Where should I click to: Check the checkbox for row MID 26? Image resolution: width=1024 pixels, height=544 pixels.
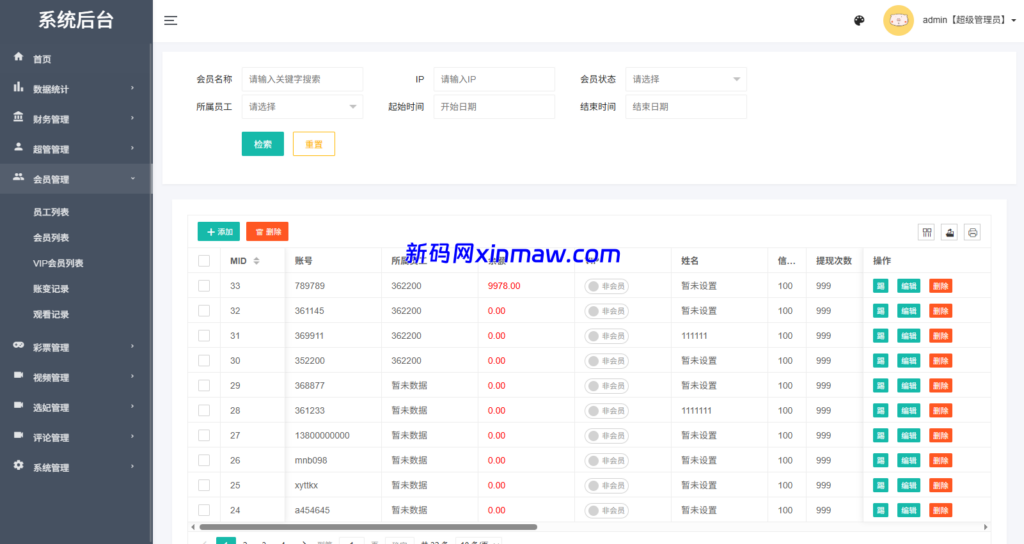click(x=204, y=460)
